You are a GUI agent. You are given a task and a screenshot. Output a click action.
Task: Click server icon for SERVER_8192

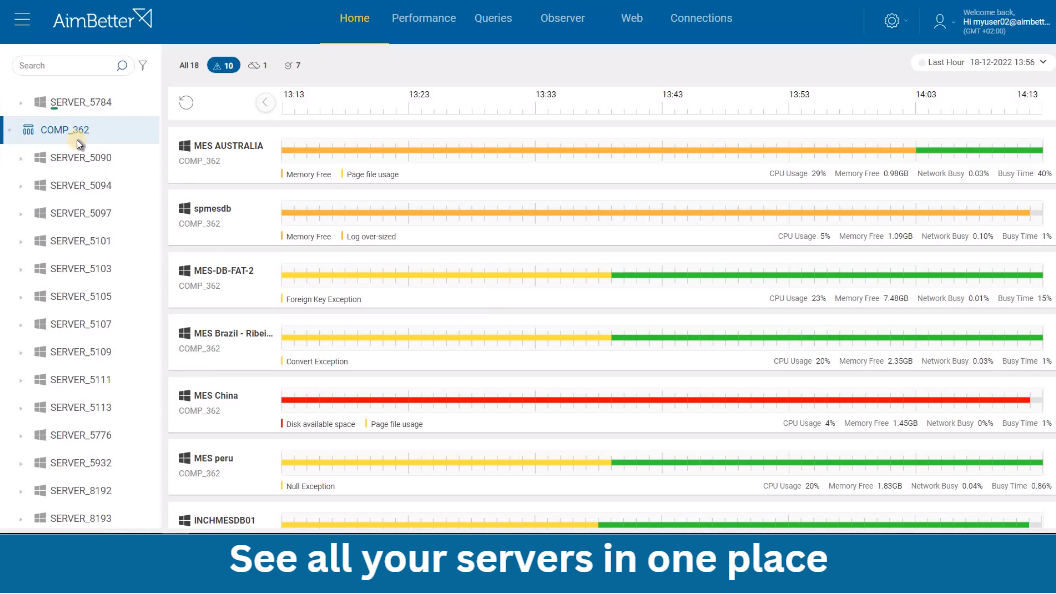(x=40, y=490)
